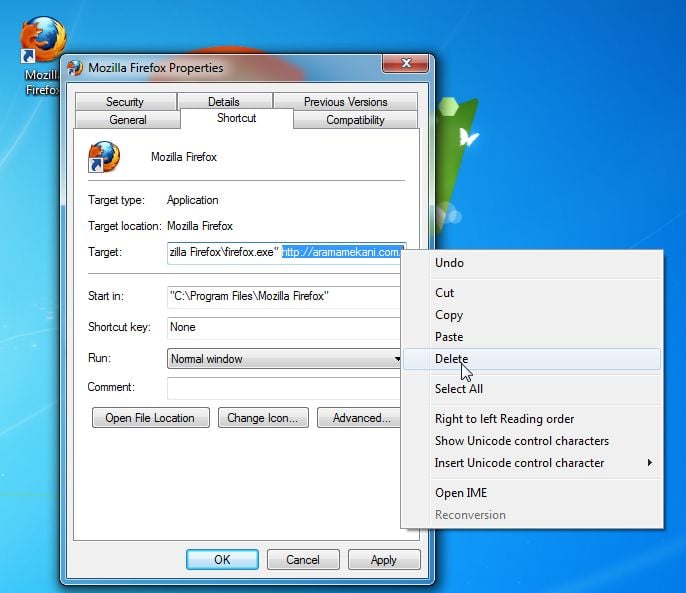Choose Open IME from the context menu

coord(532,493)
